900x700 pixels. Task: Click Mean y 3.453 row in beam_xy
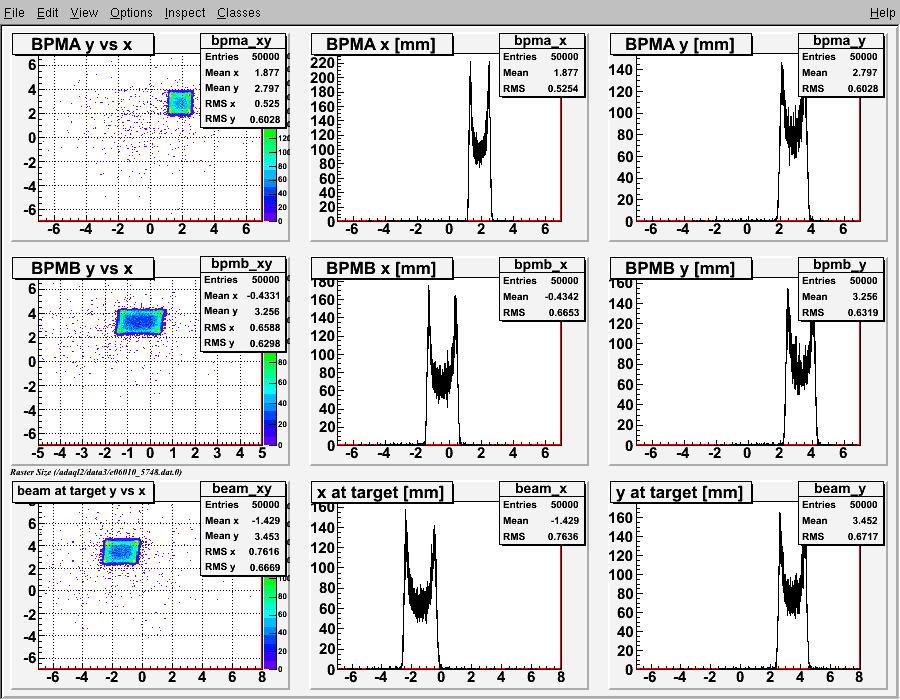(x=242, y=536)
